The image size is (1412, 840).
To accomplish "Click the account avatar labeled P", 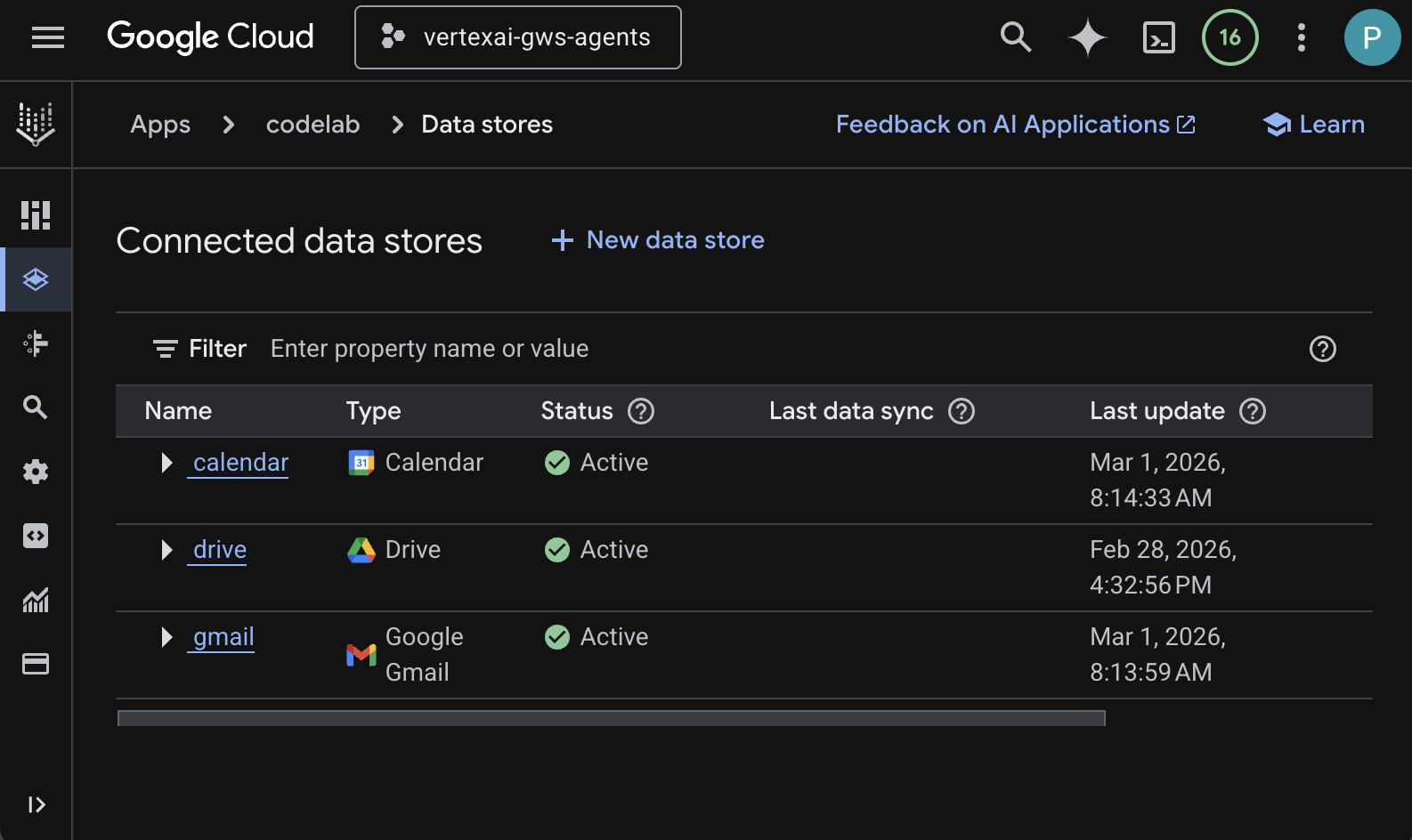I will click(x=1371, y=37).
